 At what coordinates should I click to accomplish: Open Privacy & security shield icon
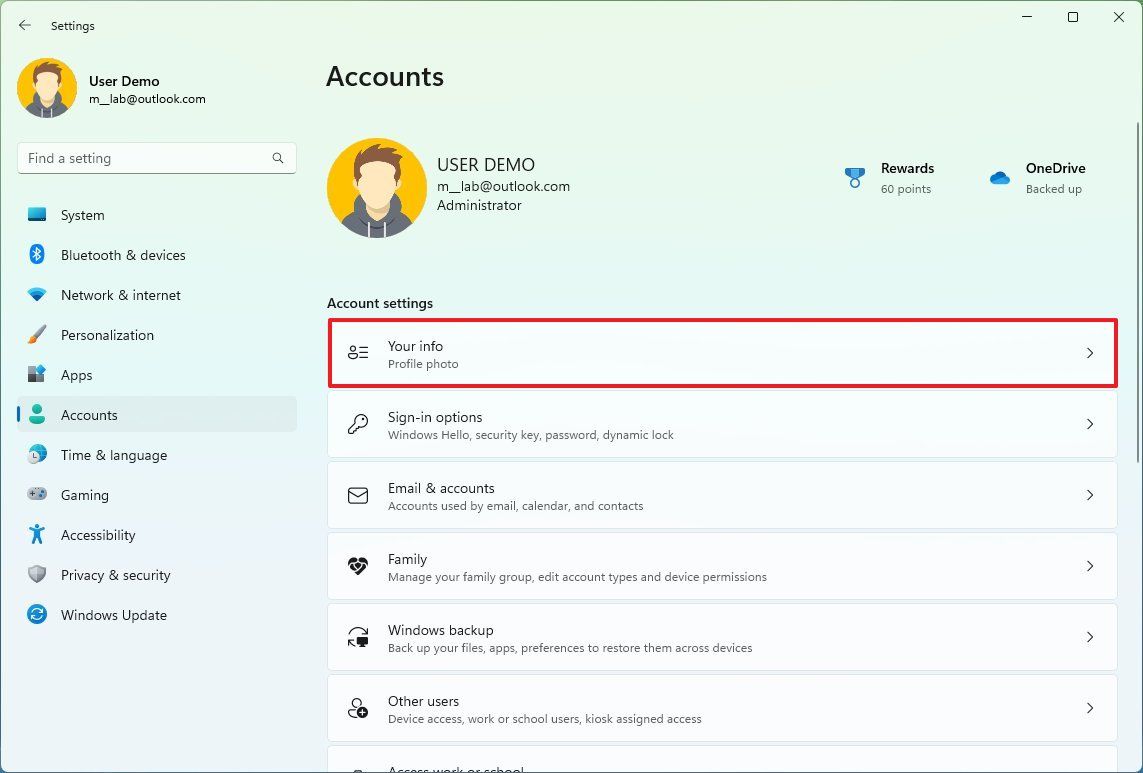coord(37,575)
